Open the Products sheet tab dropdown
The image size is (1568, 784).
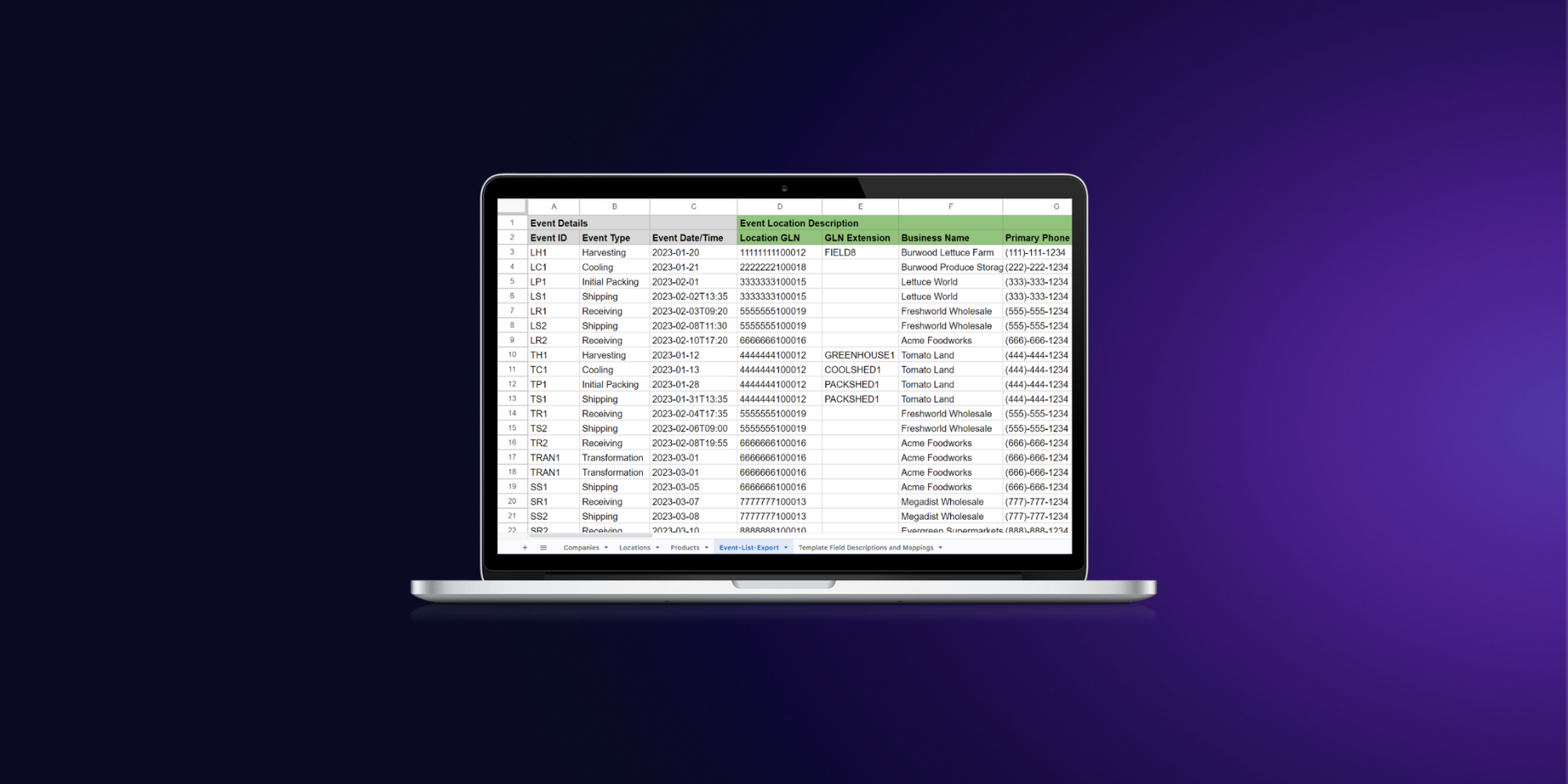[706, 547]
